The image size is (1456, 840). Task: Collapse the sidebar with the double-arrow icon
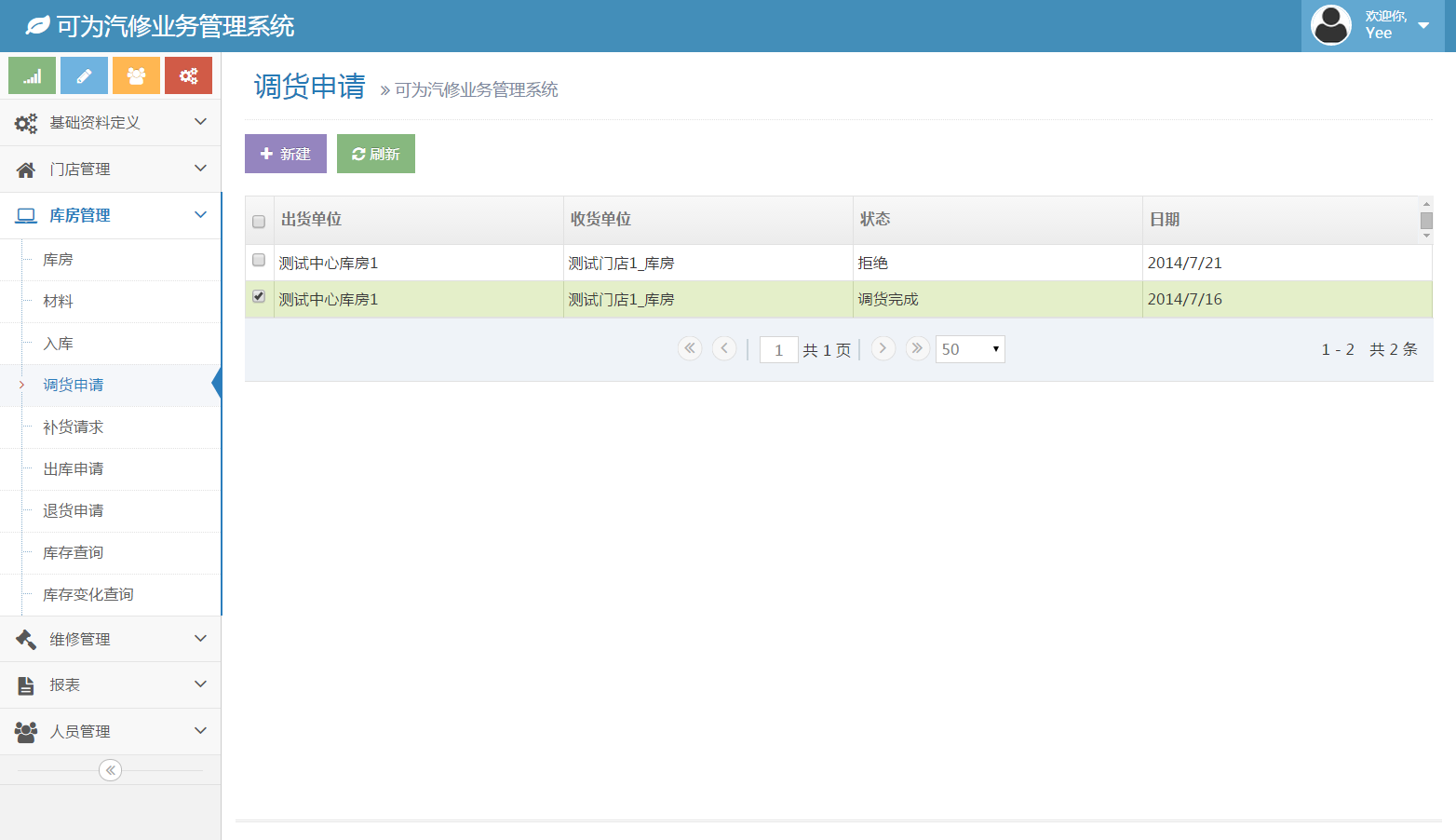point(110,770)
